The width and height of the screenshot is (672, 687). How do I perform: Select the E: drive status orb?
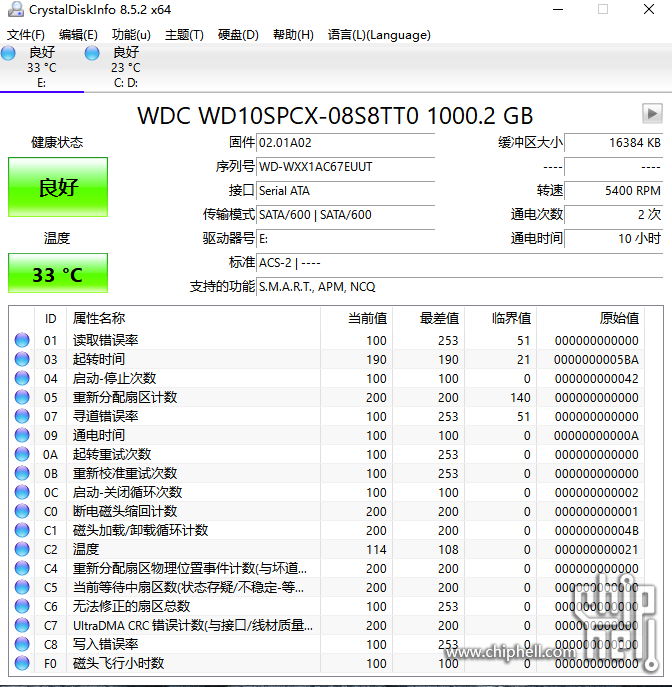click(8, 53)
